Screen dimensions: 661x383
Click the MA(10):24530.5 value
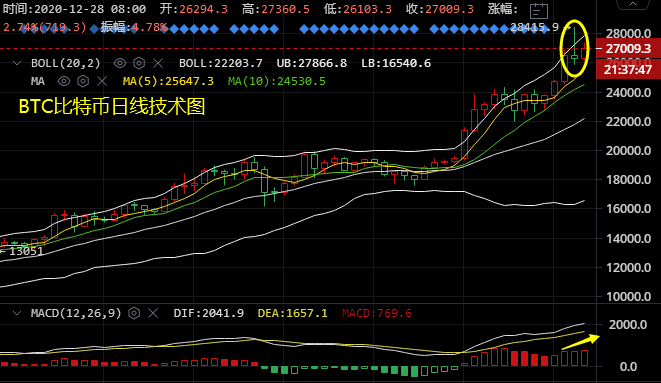click(277, 81)
